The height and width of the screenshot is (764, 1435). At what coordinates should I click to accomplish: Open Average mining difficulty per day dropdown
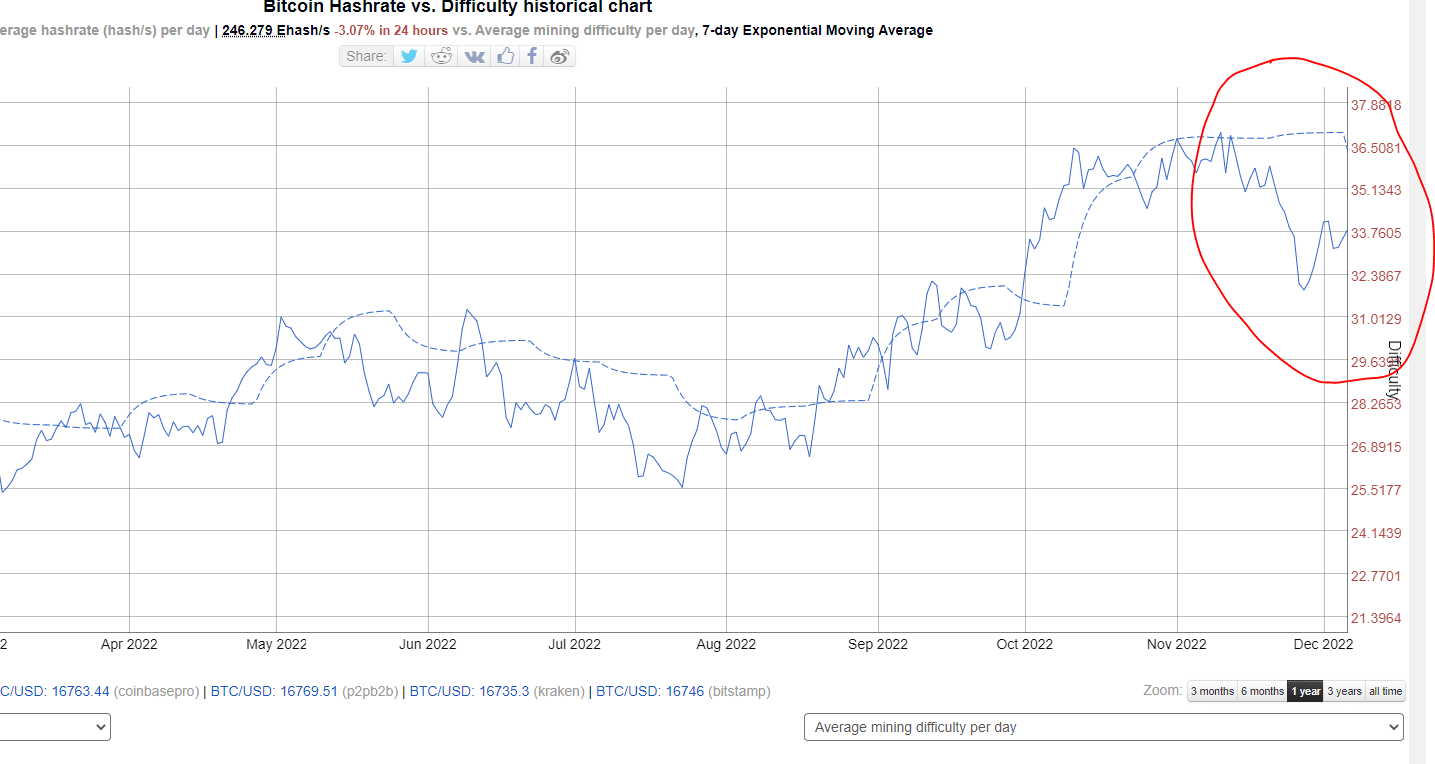pyautogui.click(x=1103, y=727)
